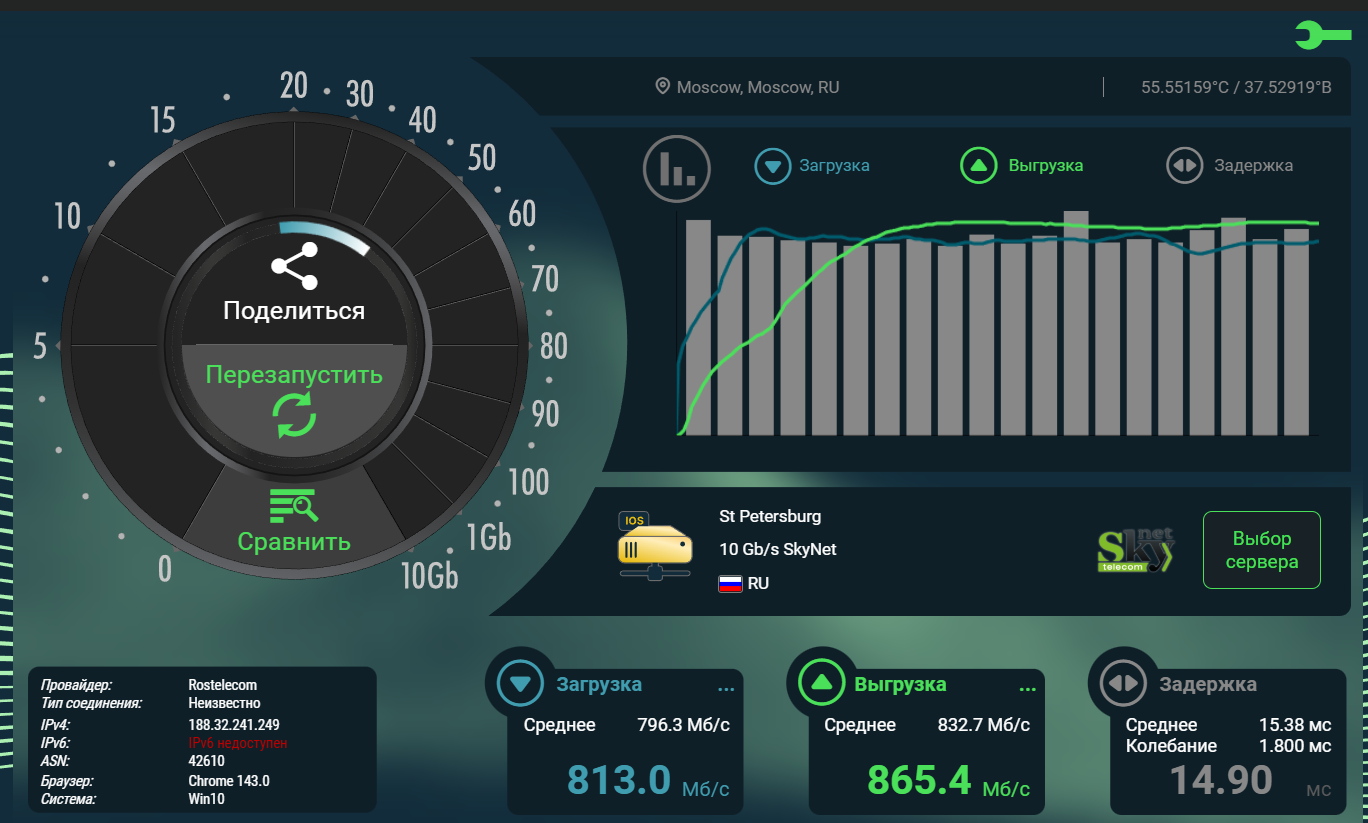Click the Сравнить compare search icon

coord(294,506)
